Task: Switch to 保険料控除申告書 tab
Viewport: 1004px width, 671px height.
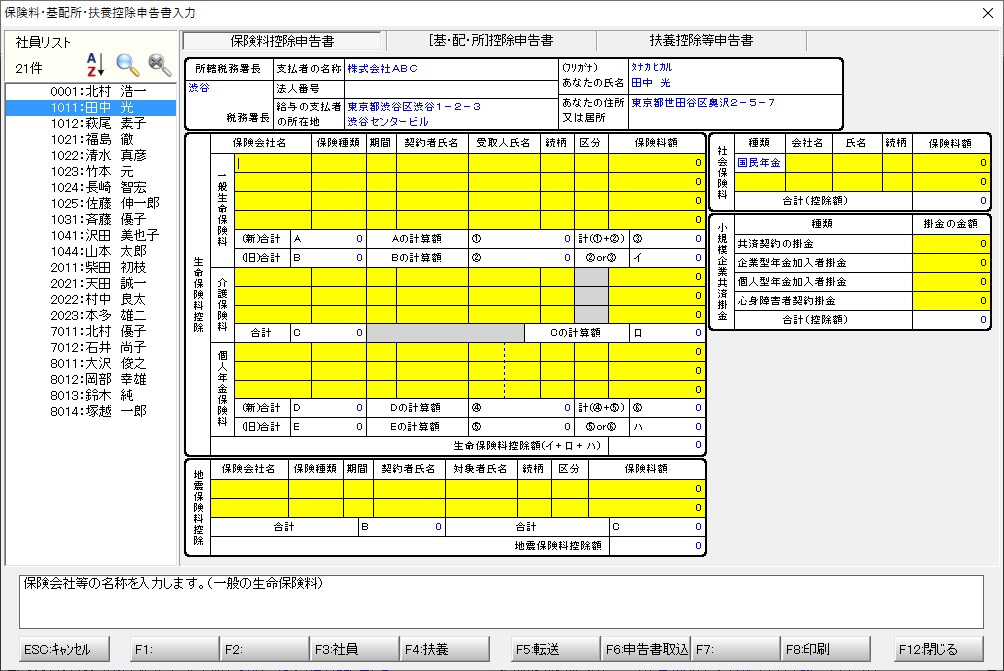Action: point(282,41)
